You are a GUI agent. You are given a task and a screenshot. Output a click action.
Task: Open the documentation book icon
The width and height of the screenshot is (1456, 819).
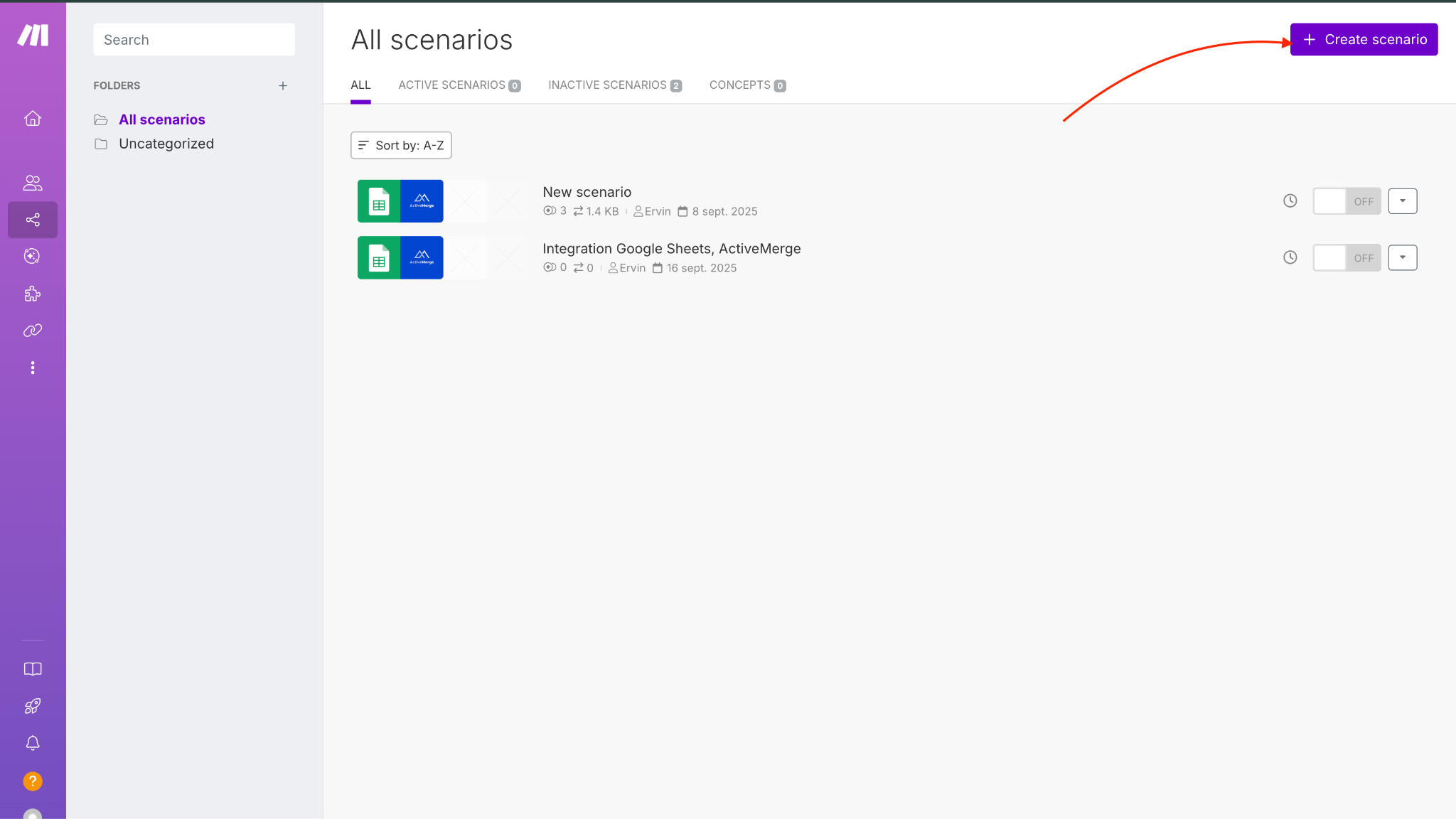click(x=32, y=669)
